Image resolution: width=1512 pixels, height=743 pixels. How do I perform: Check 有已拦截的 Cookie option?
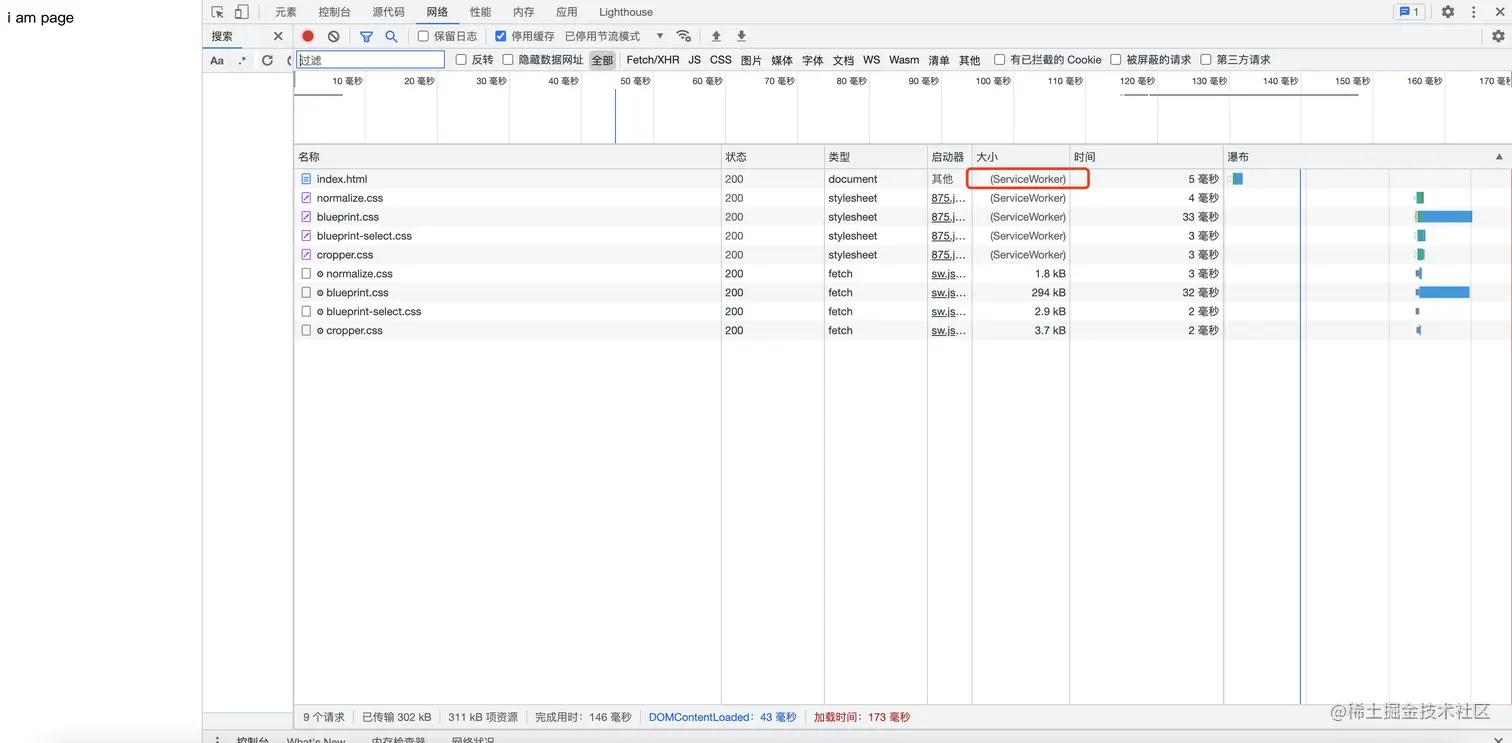pos(999,60)
